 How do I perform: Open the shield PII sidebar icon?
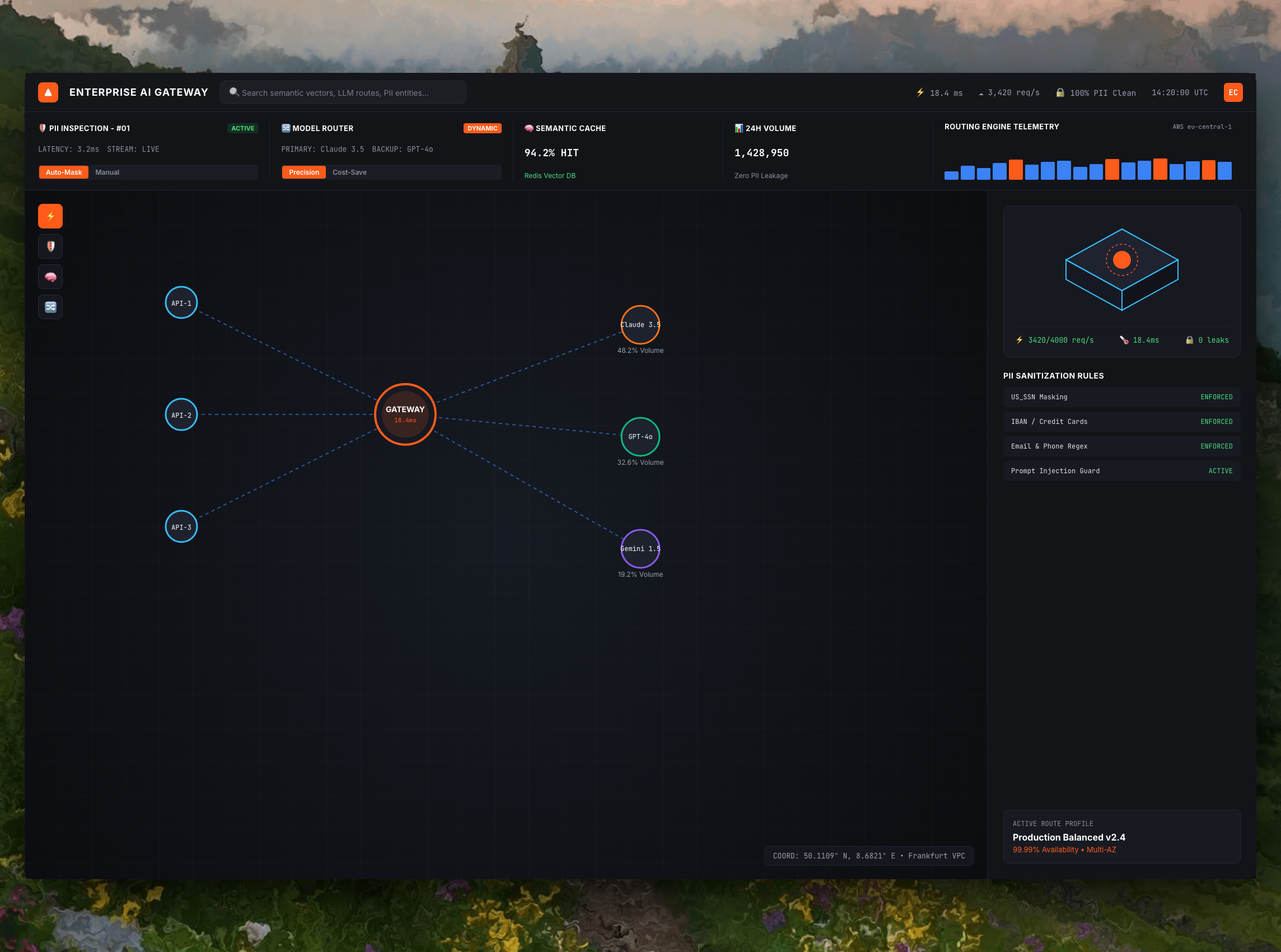pyautogui.click(x=50, y=246)
